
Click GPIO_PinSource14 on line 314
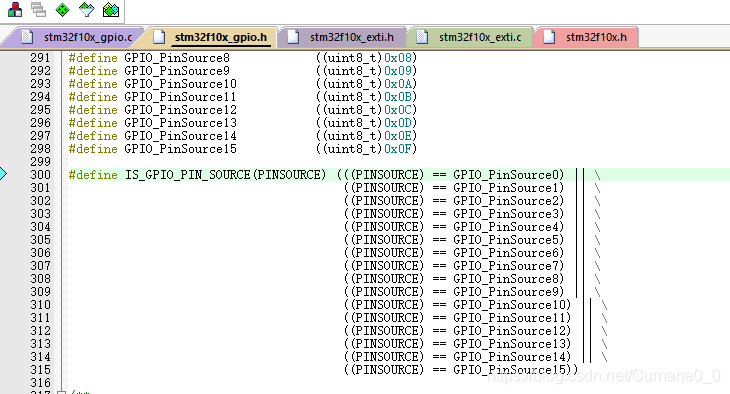coord(509,357)
